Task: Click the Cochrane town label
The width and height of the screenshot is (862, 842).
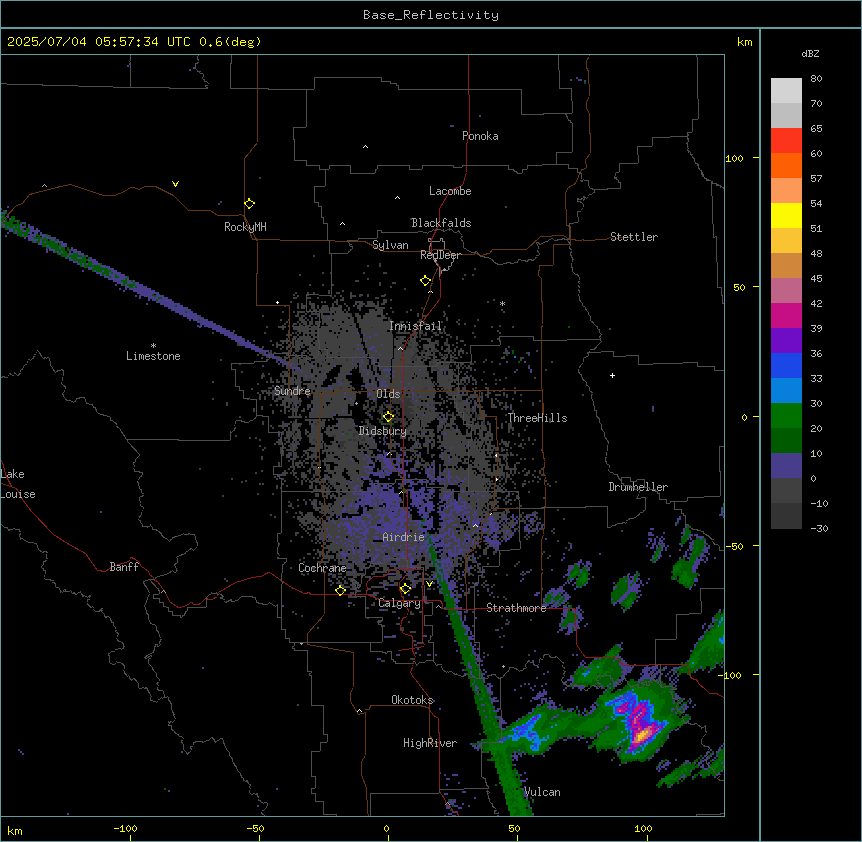Action: 322,568
